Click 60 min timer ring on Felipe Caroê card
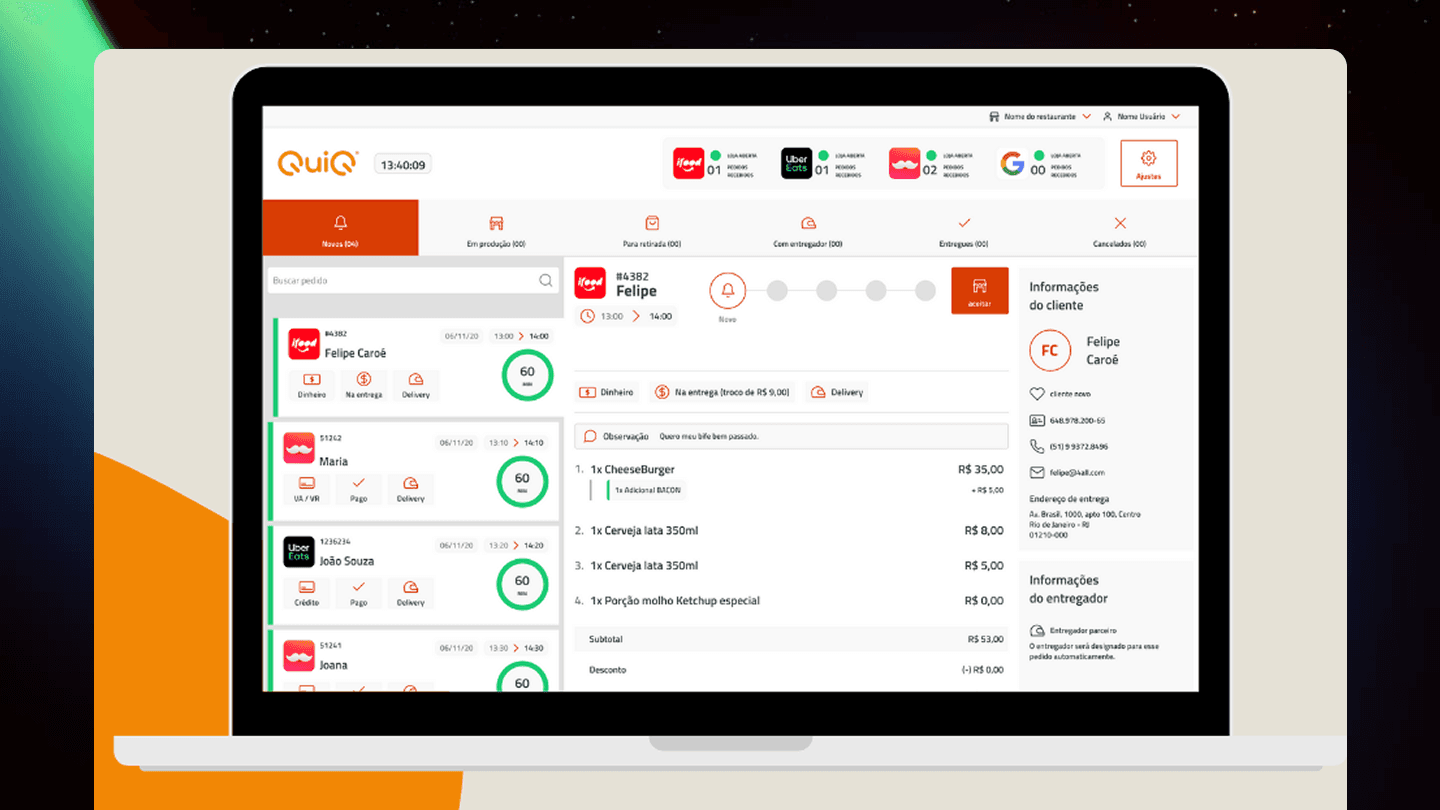The height and width of the screenshot is (810, 1440). point(527,376)
